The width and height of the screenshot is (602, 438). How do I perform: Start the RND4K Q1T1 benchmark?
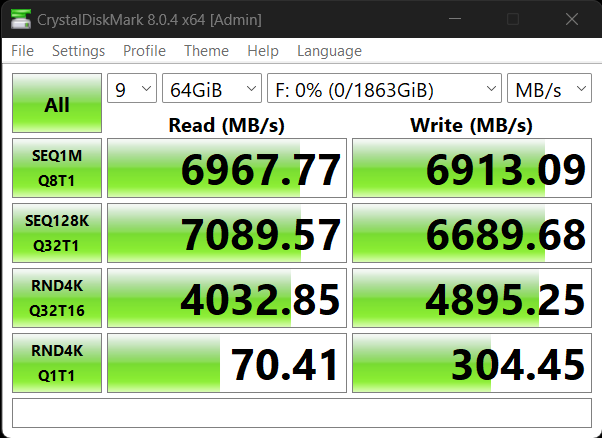[x=57, y=363]
